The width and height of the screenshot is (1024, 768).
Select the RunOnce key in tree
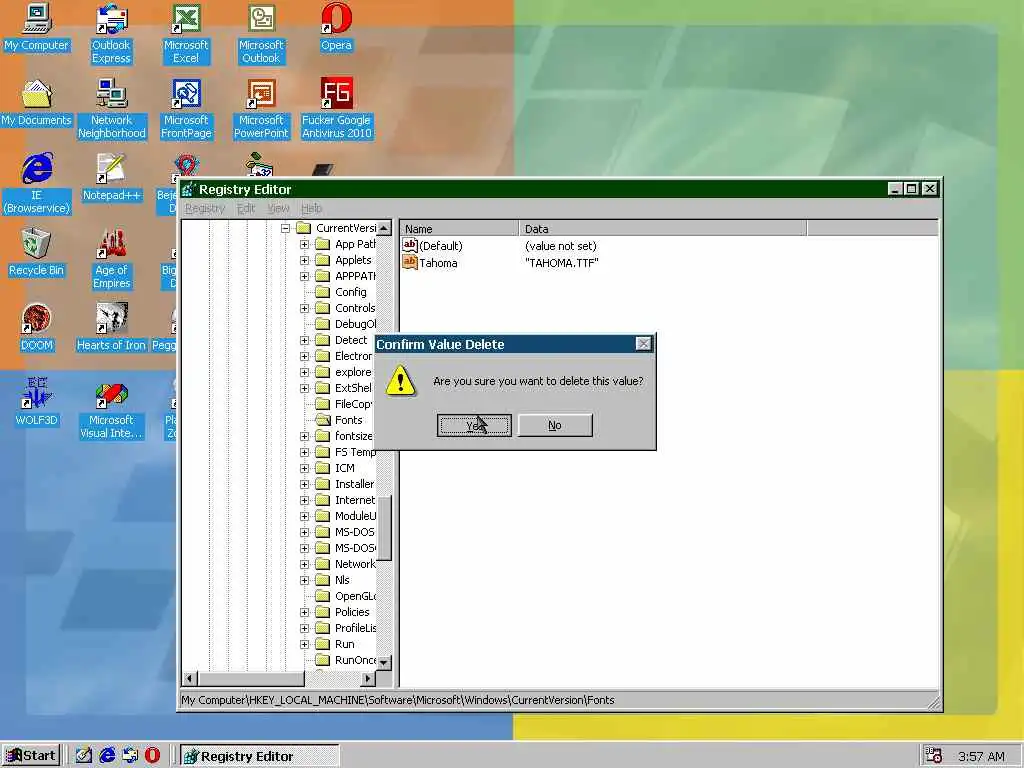point(355,660)
